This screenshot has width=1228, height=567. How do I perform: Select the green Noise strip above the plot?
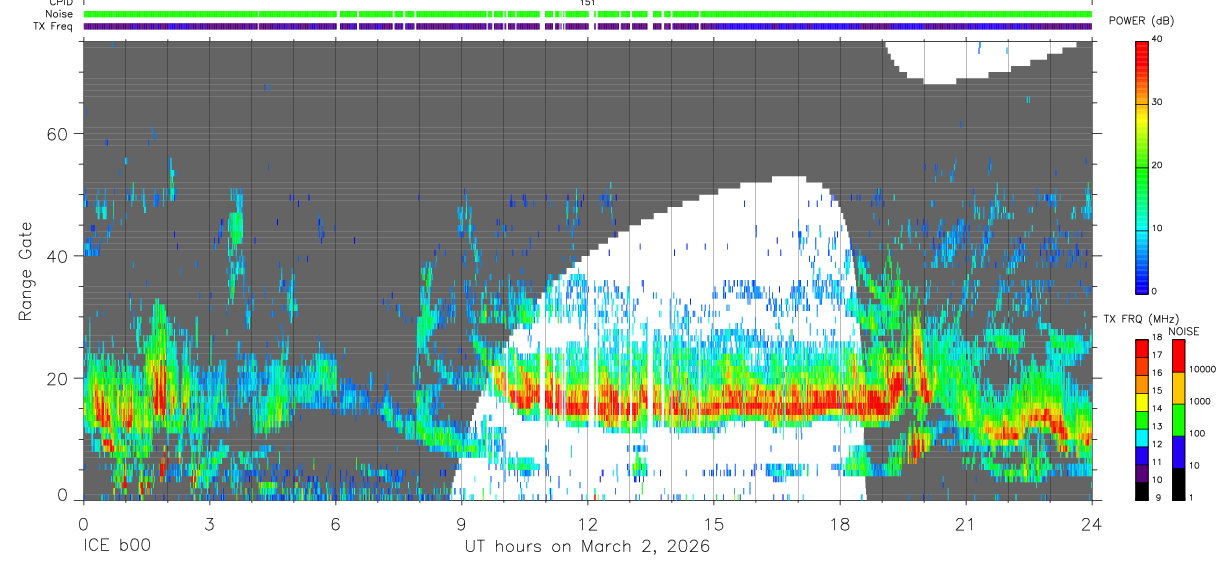point(588,14)
